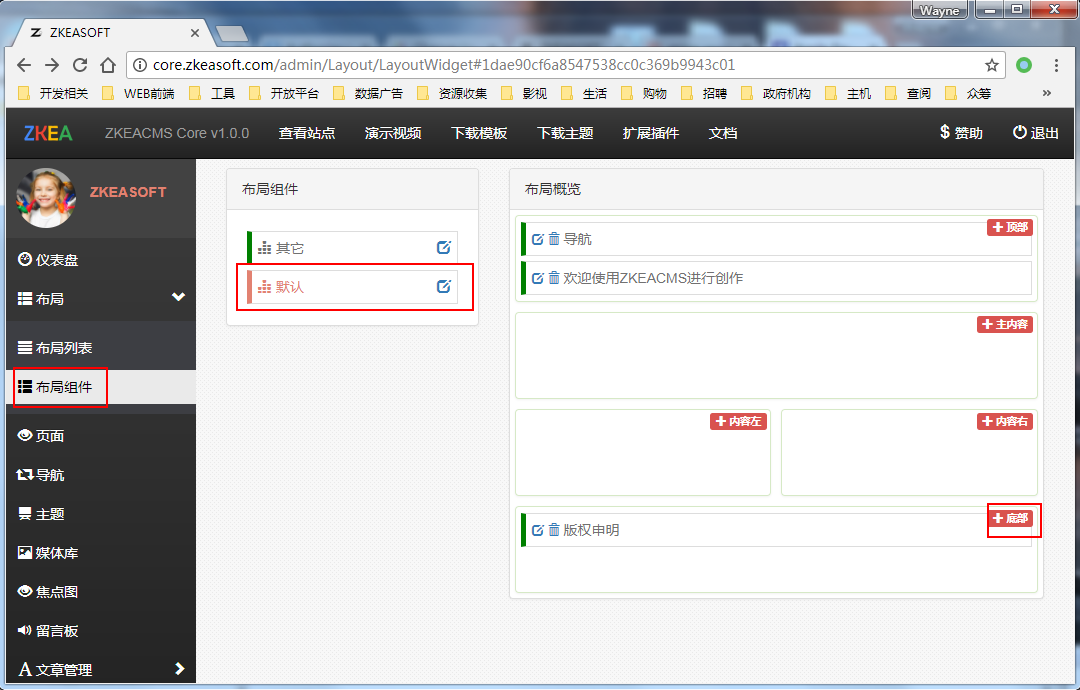Expand 文章管理 sidebar menu
Viewport: 1080px width, 690px height.
pos(101,669)
